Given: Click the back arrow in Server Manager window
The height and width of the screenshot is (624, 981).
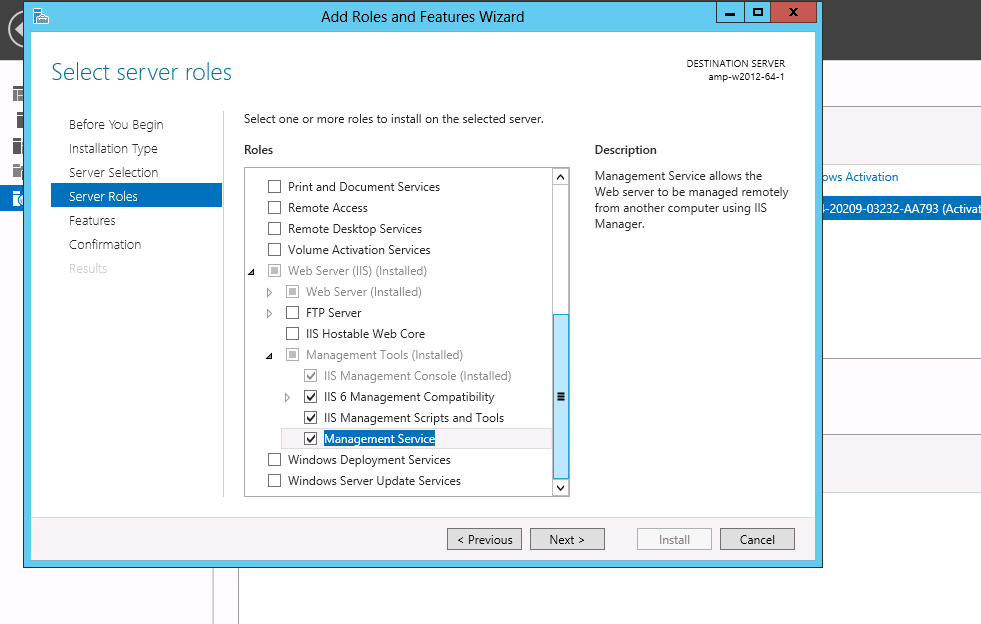Looking at the screenshot, I should 16,29.
